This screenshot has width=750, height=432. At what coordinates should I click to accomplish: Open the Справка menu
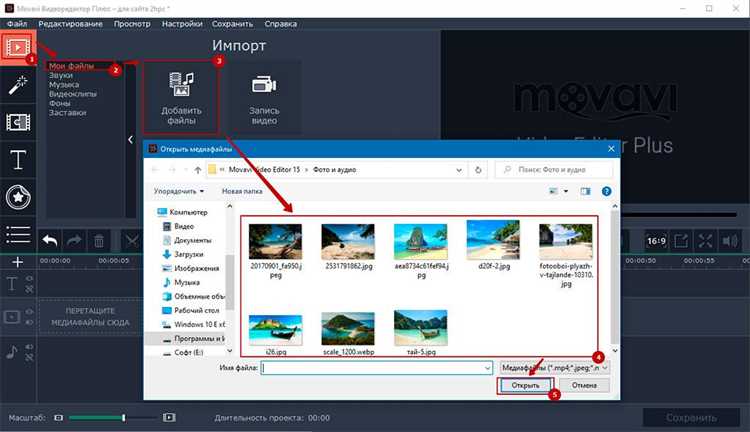point(280,24)
